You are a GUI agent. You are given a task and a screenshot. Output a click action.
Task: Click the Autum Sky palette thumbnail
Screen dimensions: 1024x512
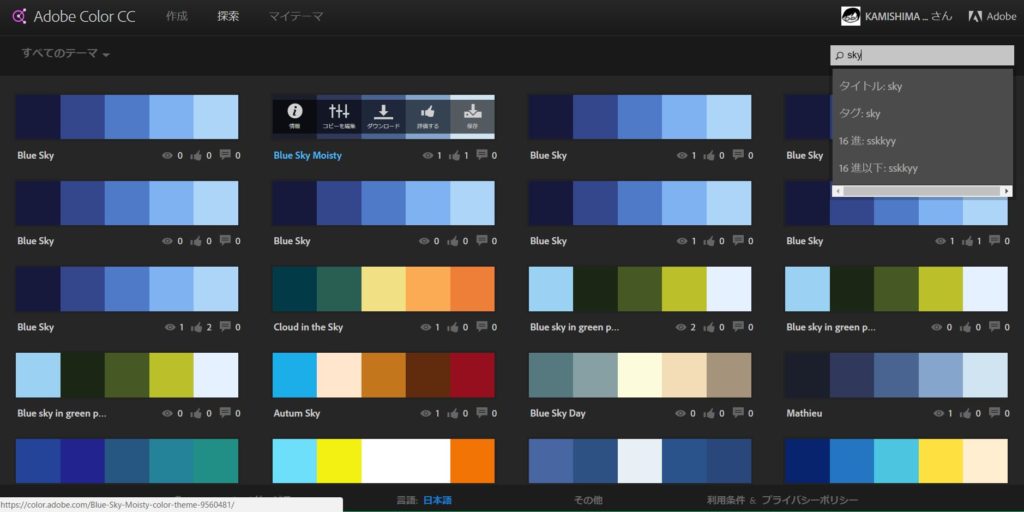[x=383, y=375]
